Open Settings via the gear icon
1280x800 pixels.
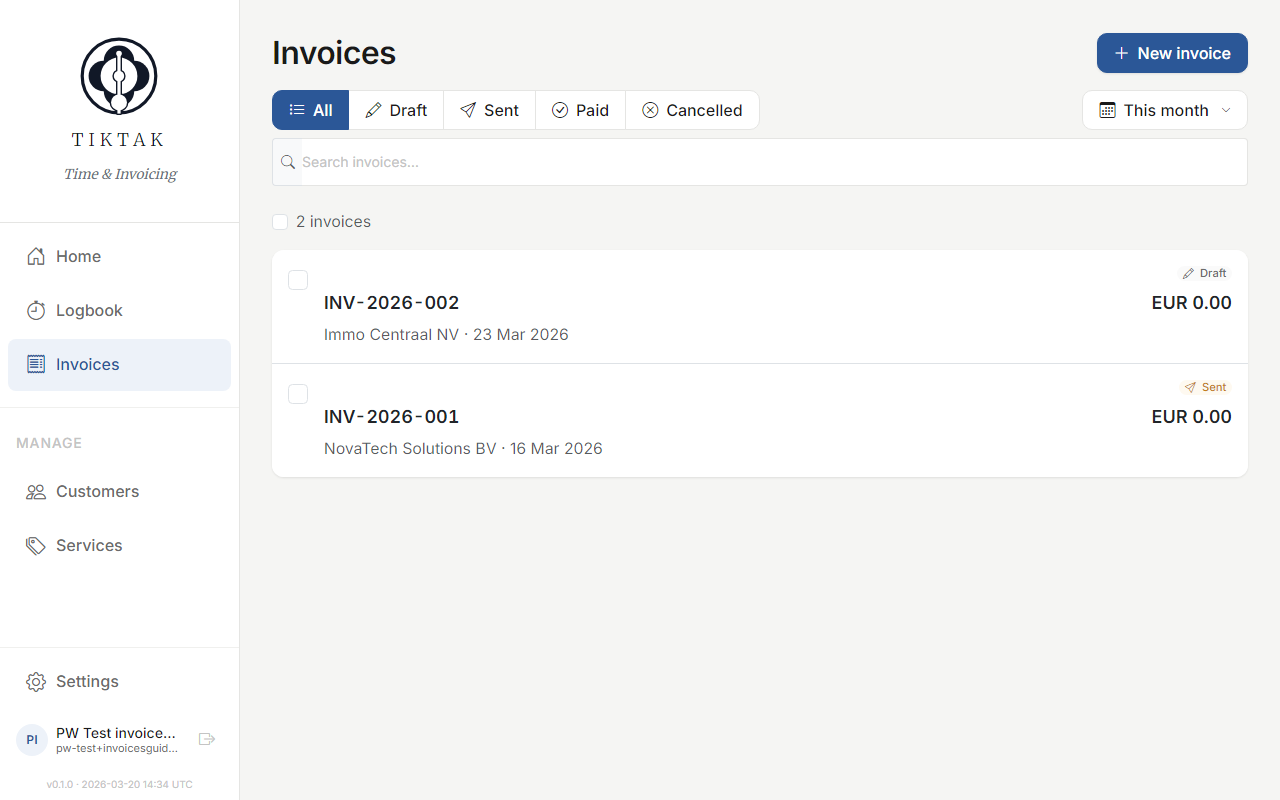pyautogui.click(x=36, y=681)
